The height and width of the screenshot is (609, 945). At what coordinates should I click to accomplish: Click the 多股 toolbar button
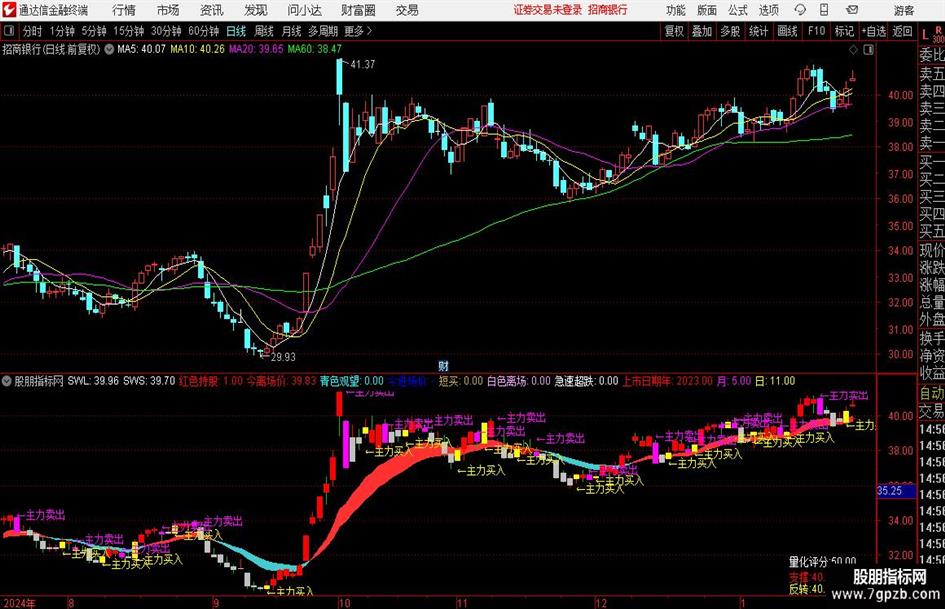pyautogui.click(x=730, y=31)
